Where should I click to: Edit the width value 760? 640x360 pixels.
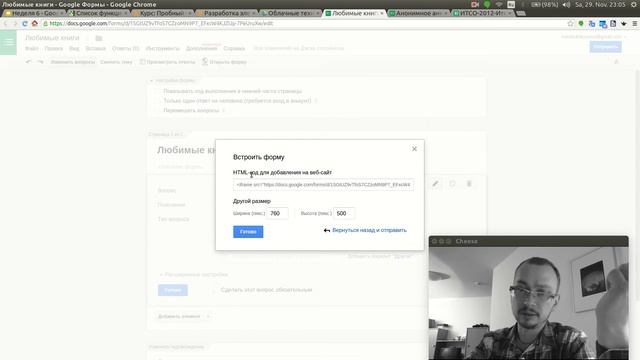tap(277, 213)
